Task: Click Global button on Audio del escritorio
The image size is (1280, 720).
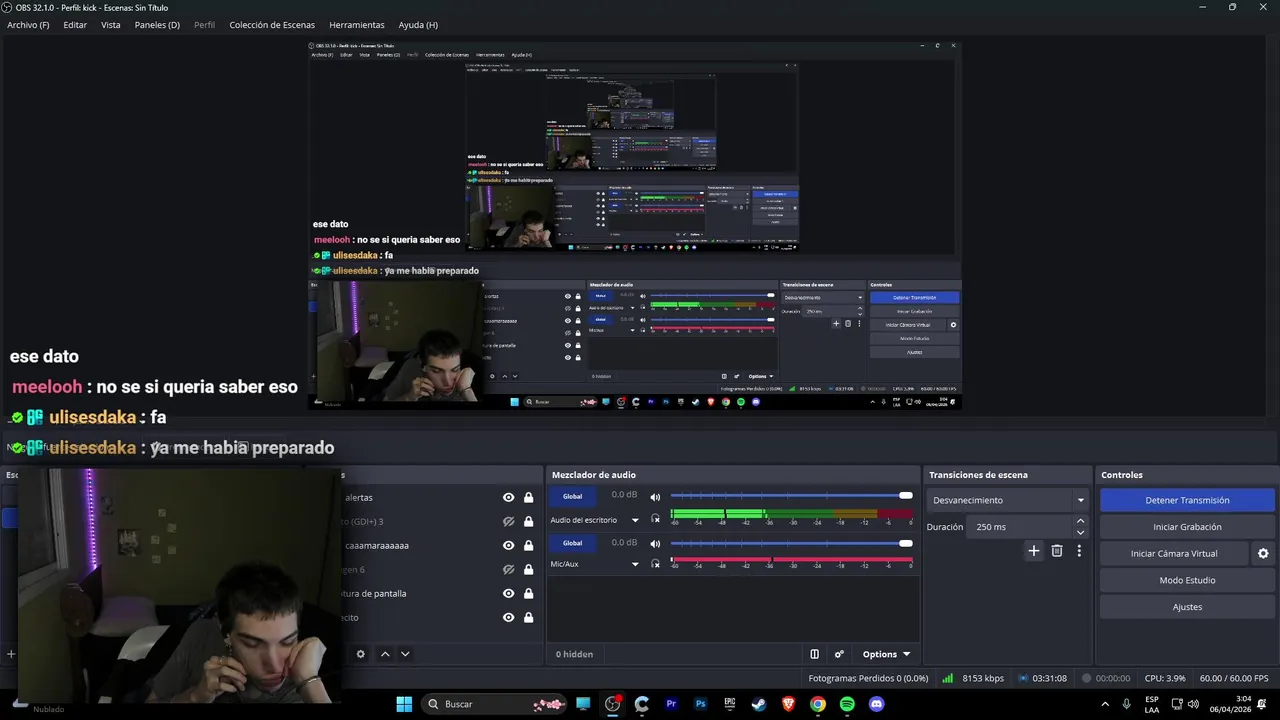Action: point(572,496)
